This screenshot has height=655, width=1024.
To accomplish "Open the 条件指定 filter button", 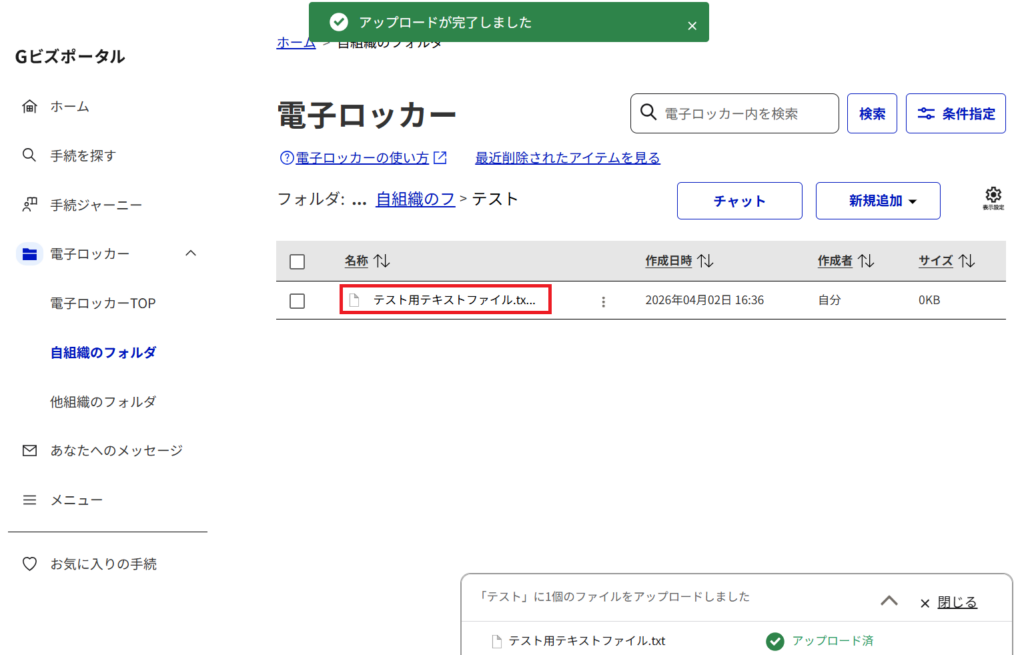I will click(955, 114).
